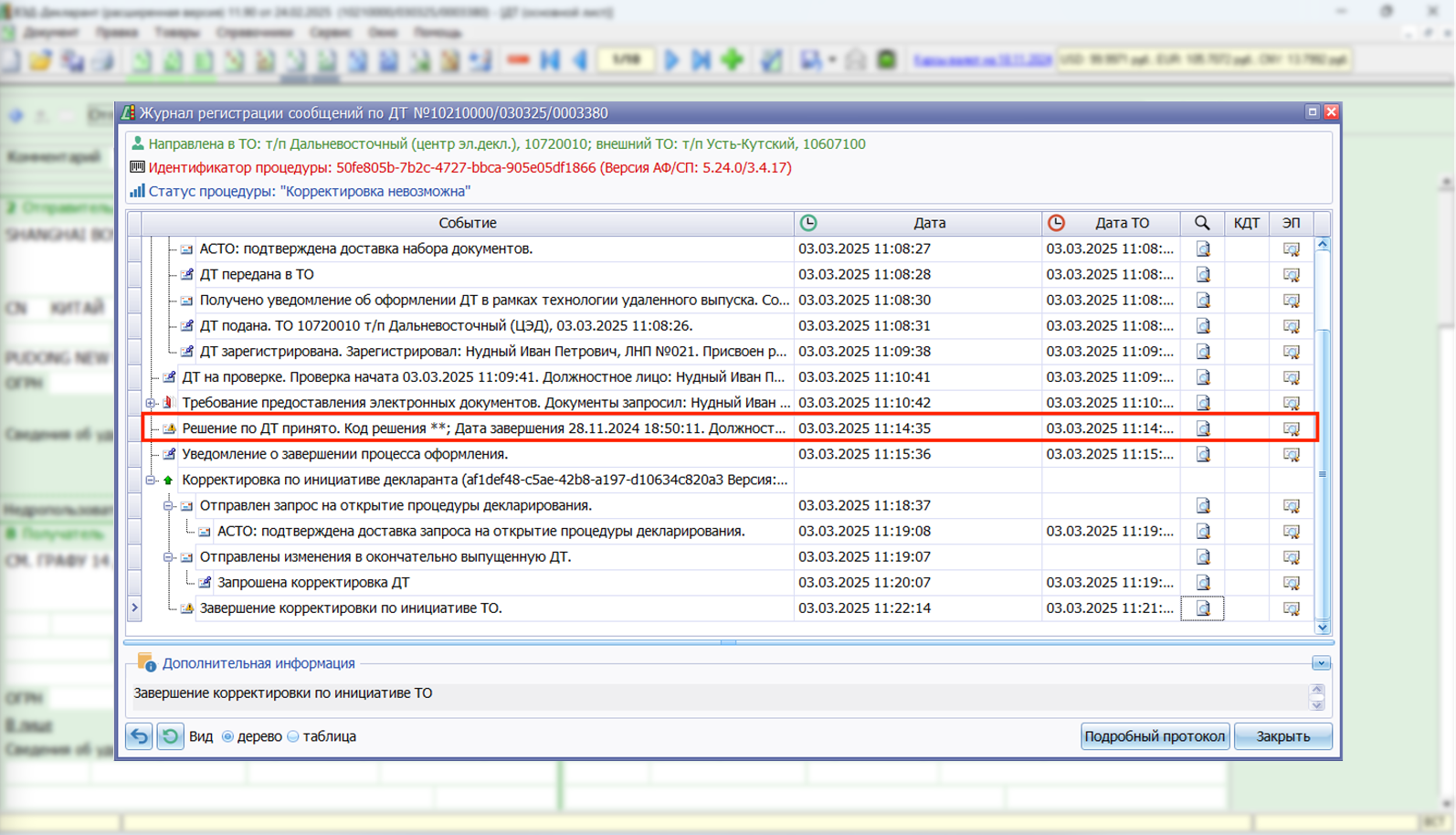
Task: Click the back arrow icon beside Вид
Action: tap(139, 736)
